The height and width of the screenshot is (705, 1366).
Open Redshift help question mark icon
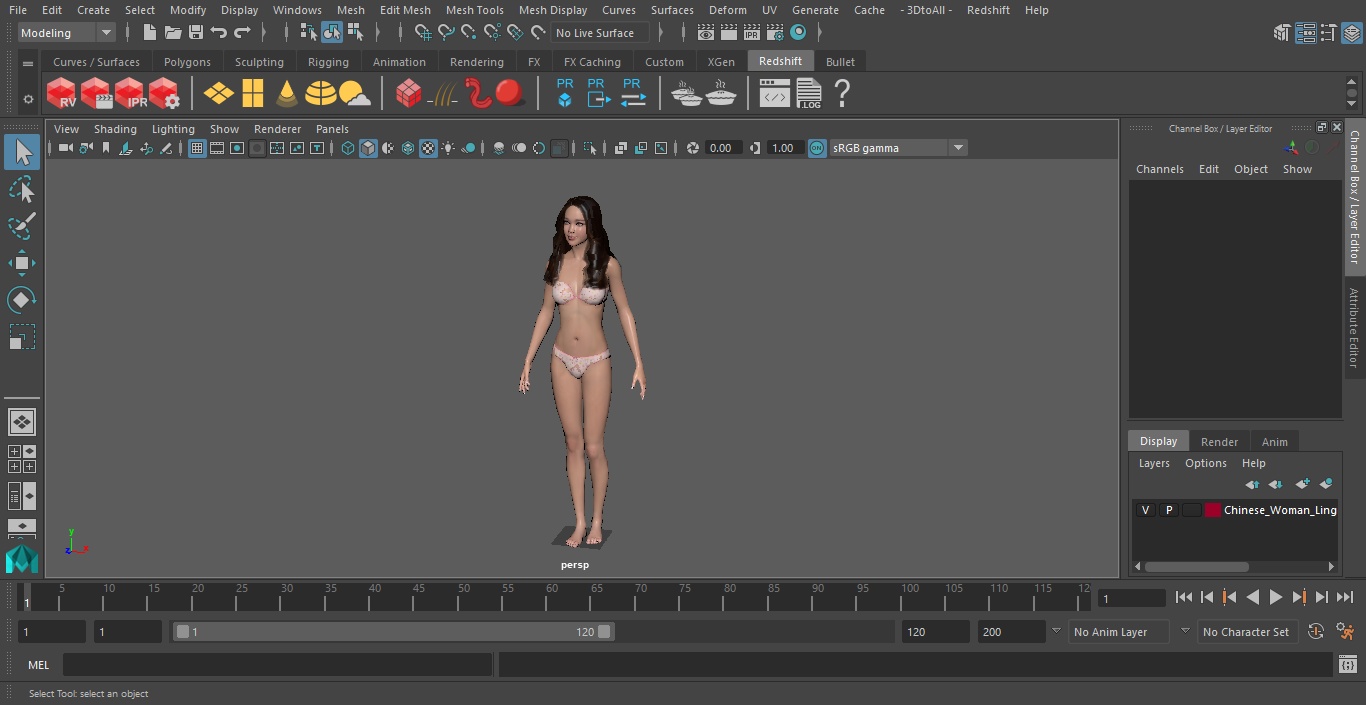click(842, 94)
